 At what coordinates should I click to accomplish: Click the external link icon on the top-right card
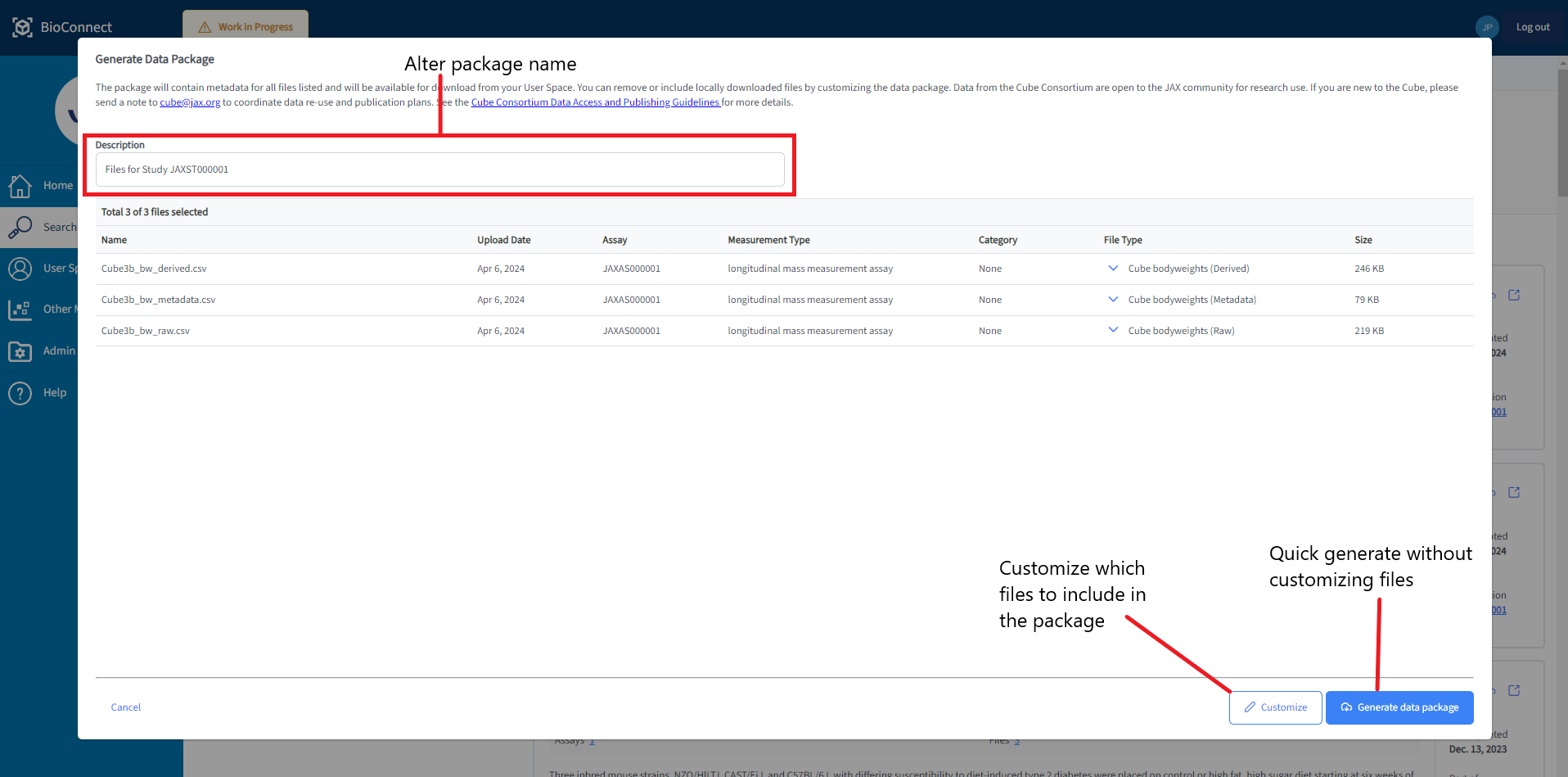1516,295
